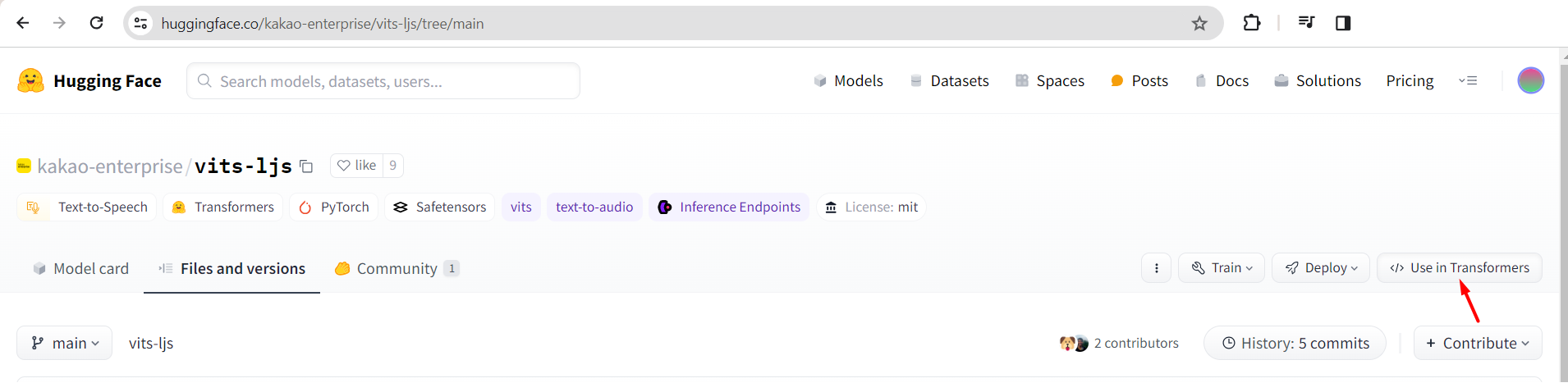
Task: Open the kakao-enterprise organization link
Action: click(110, 166)
